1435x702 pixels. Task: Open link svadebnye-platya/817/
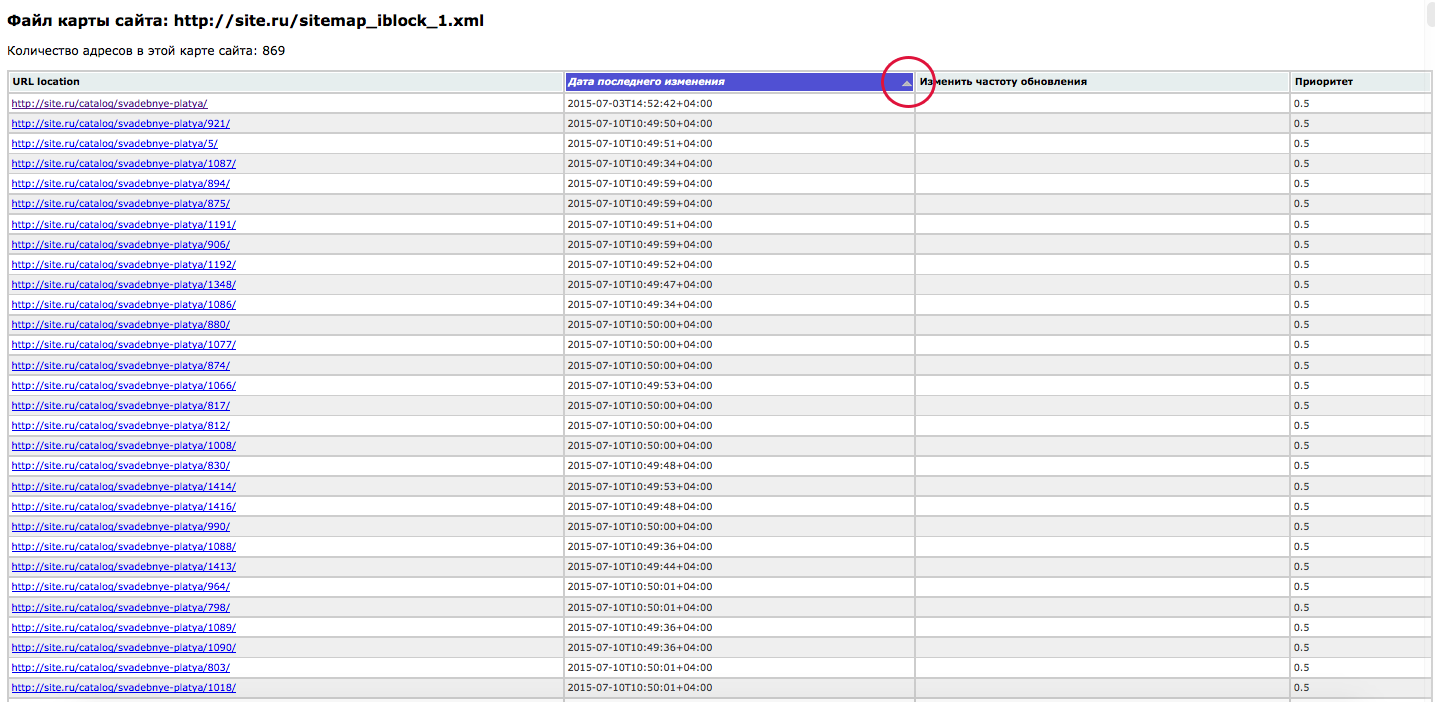[120, 405]
